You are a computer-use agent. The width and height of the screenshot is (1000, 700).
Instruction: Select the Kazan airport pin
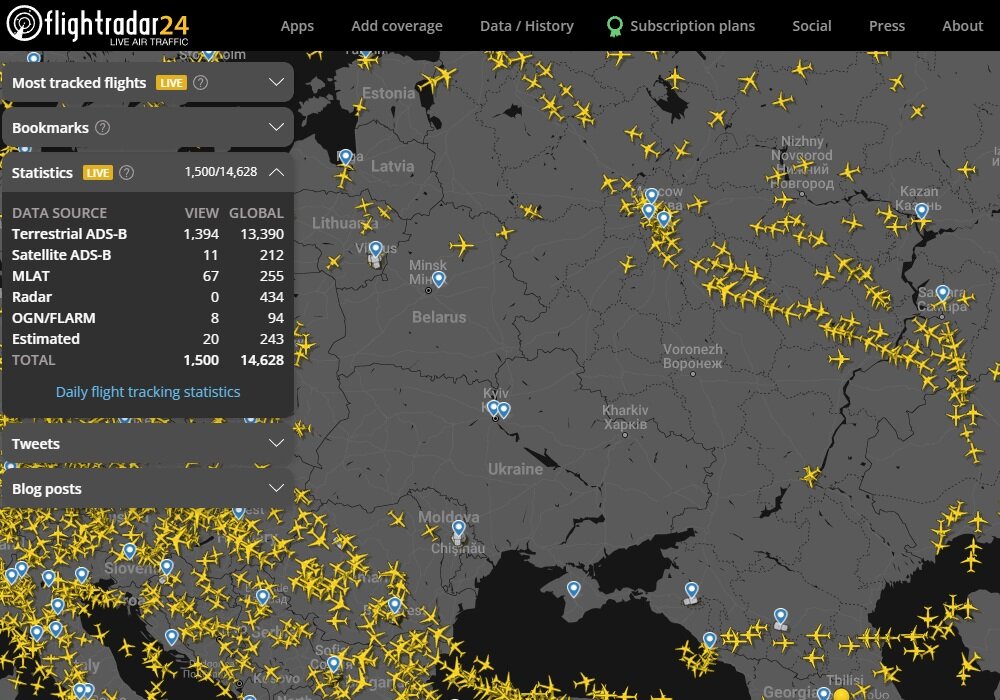(922, 210)
